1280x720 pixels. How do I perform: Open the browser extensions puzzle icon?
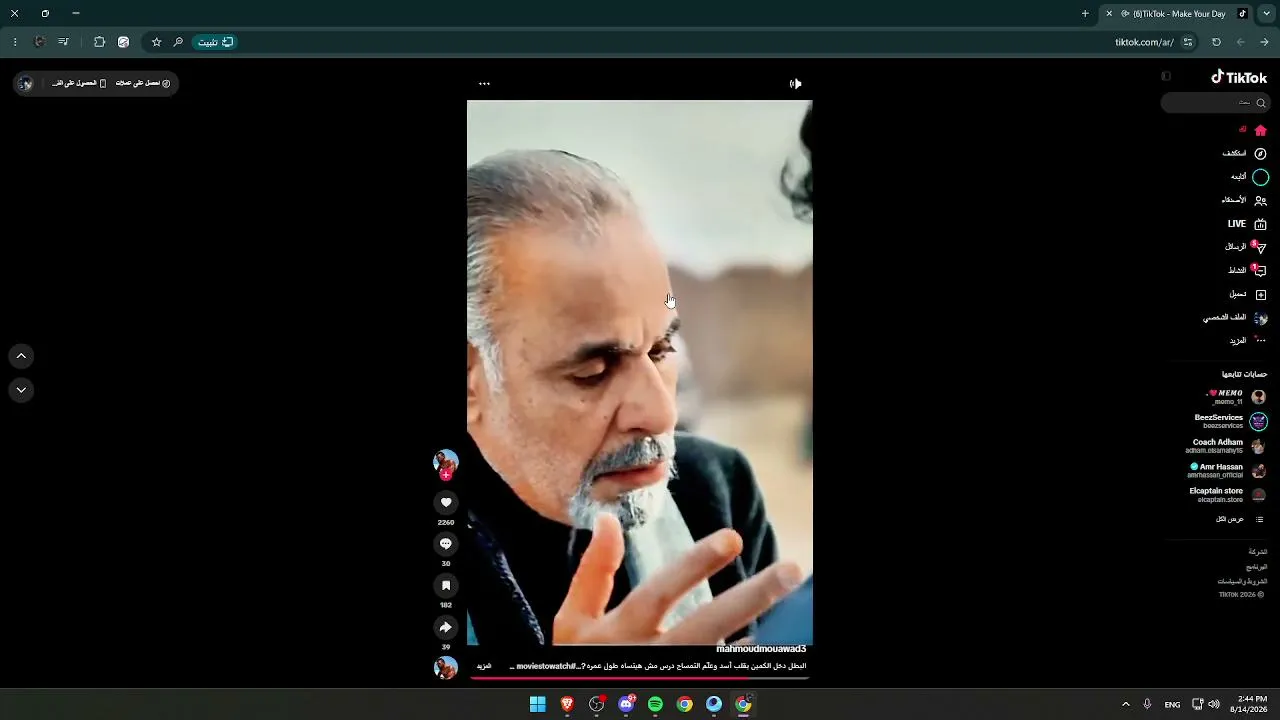tap(99, 42)
